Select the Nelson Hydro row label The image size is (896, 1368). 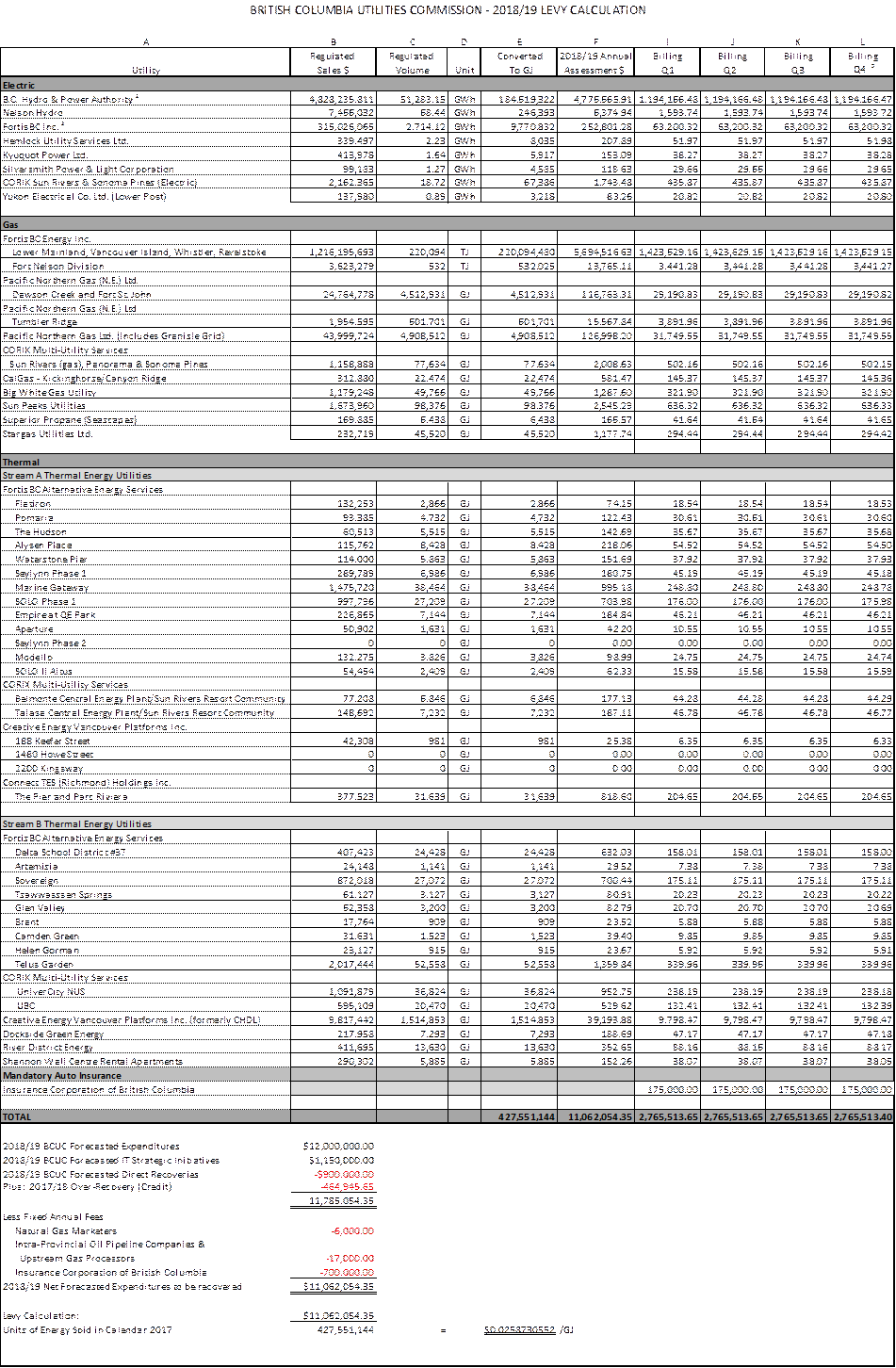32,111
